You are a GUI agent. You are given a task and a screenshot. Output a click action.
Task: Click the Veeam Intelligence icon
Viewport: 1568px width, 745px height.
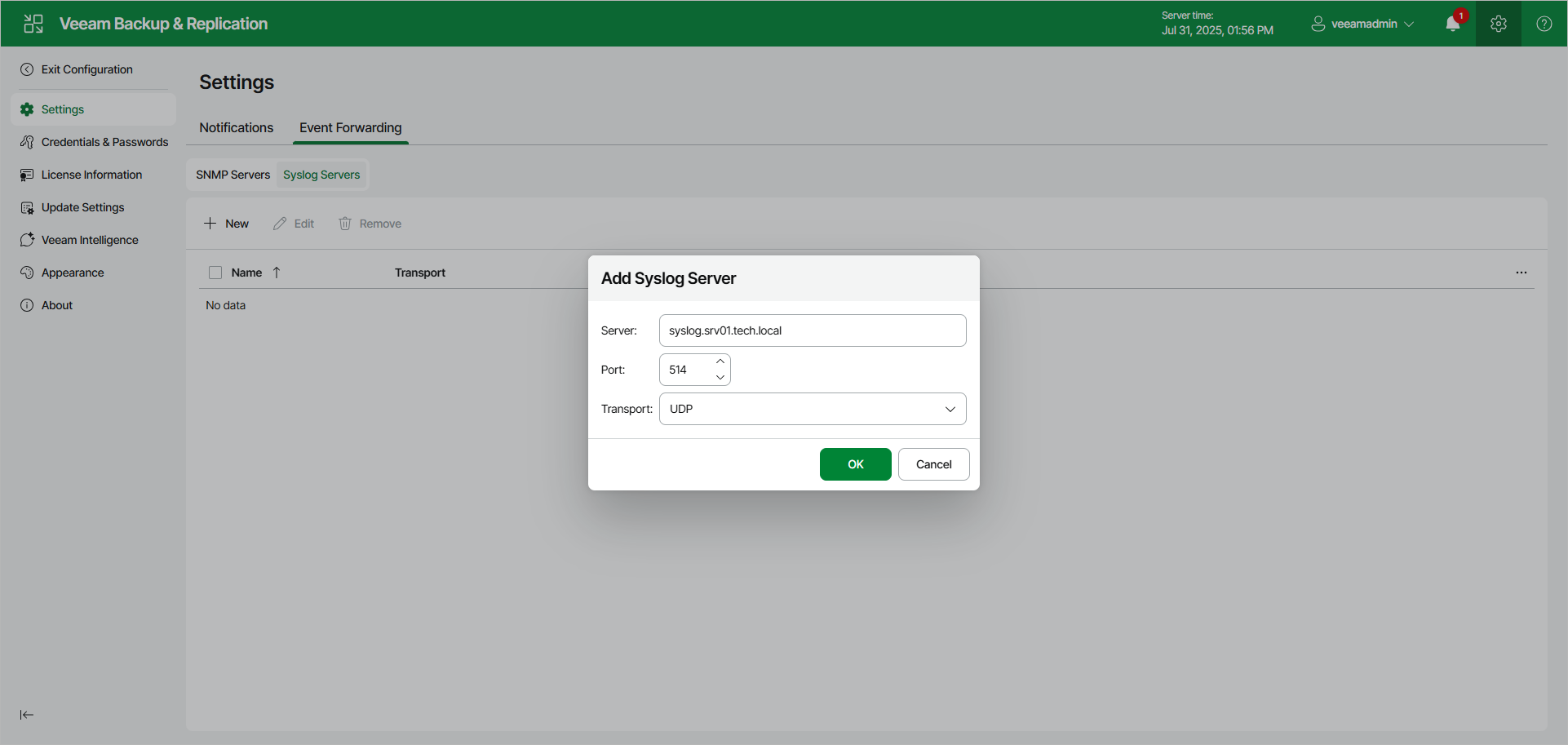point(27,240)
